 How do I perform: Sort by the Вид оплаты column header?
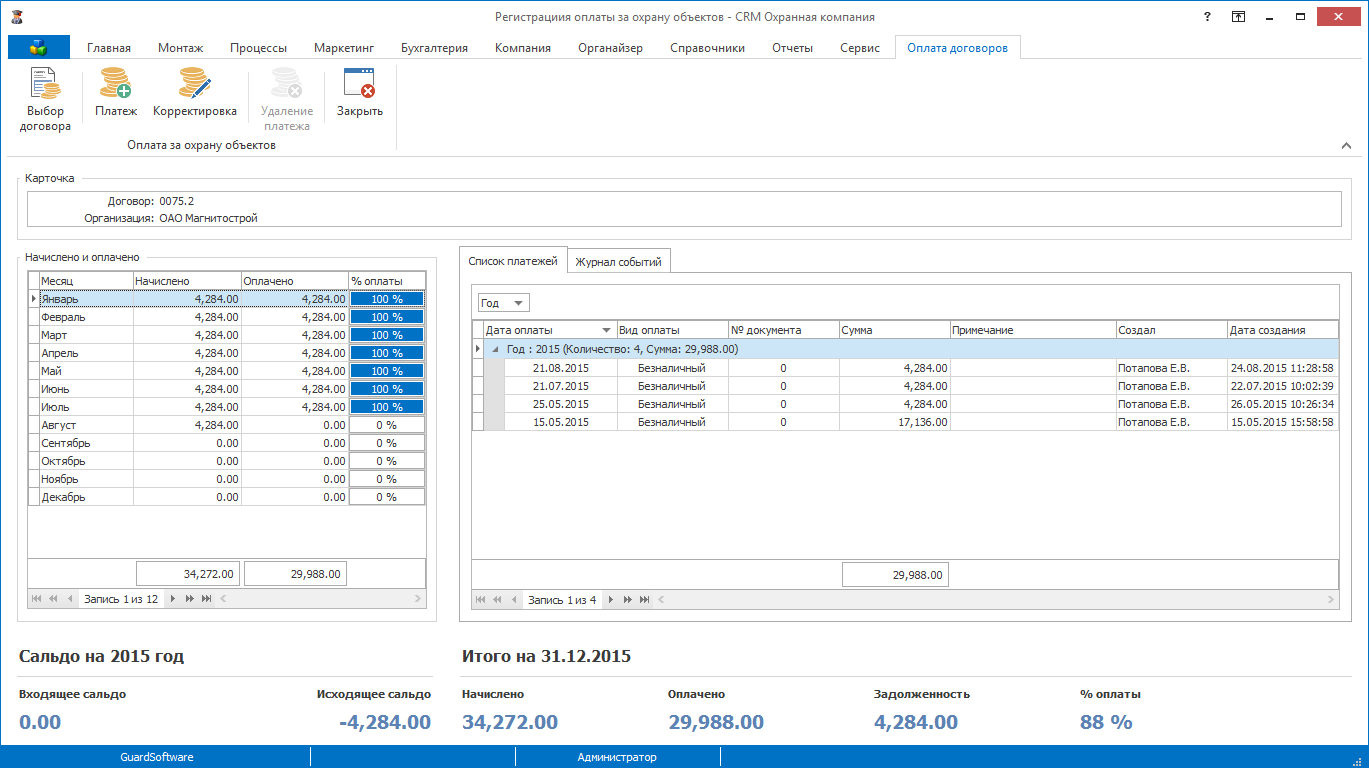click(x=672, y=330)
